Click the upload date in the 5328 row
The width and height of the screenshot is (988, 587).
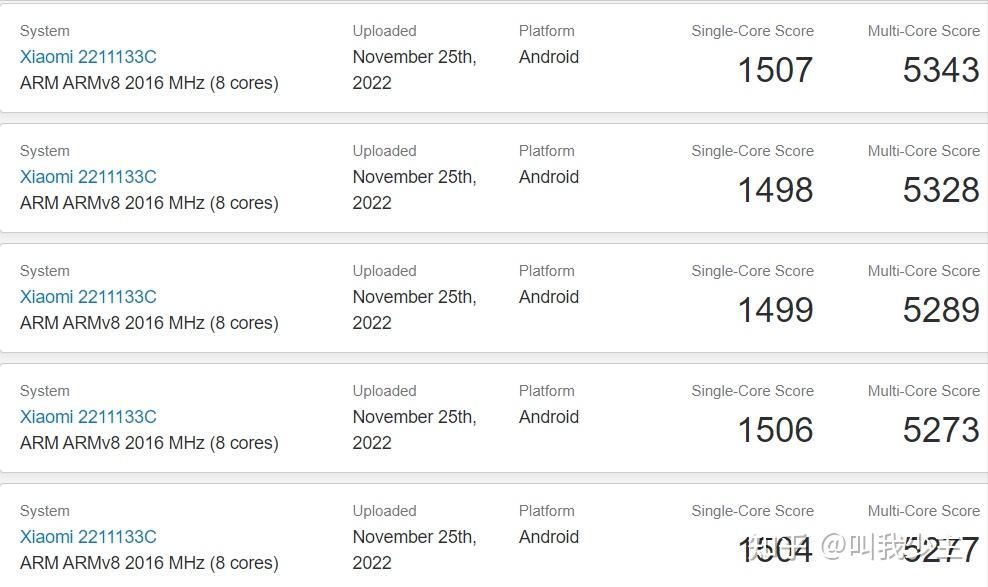[x=414, y=190]
